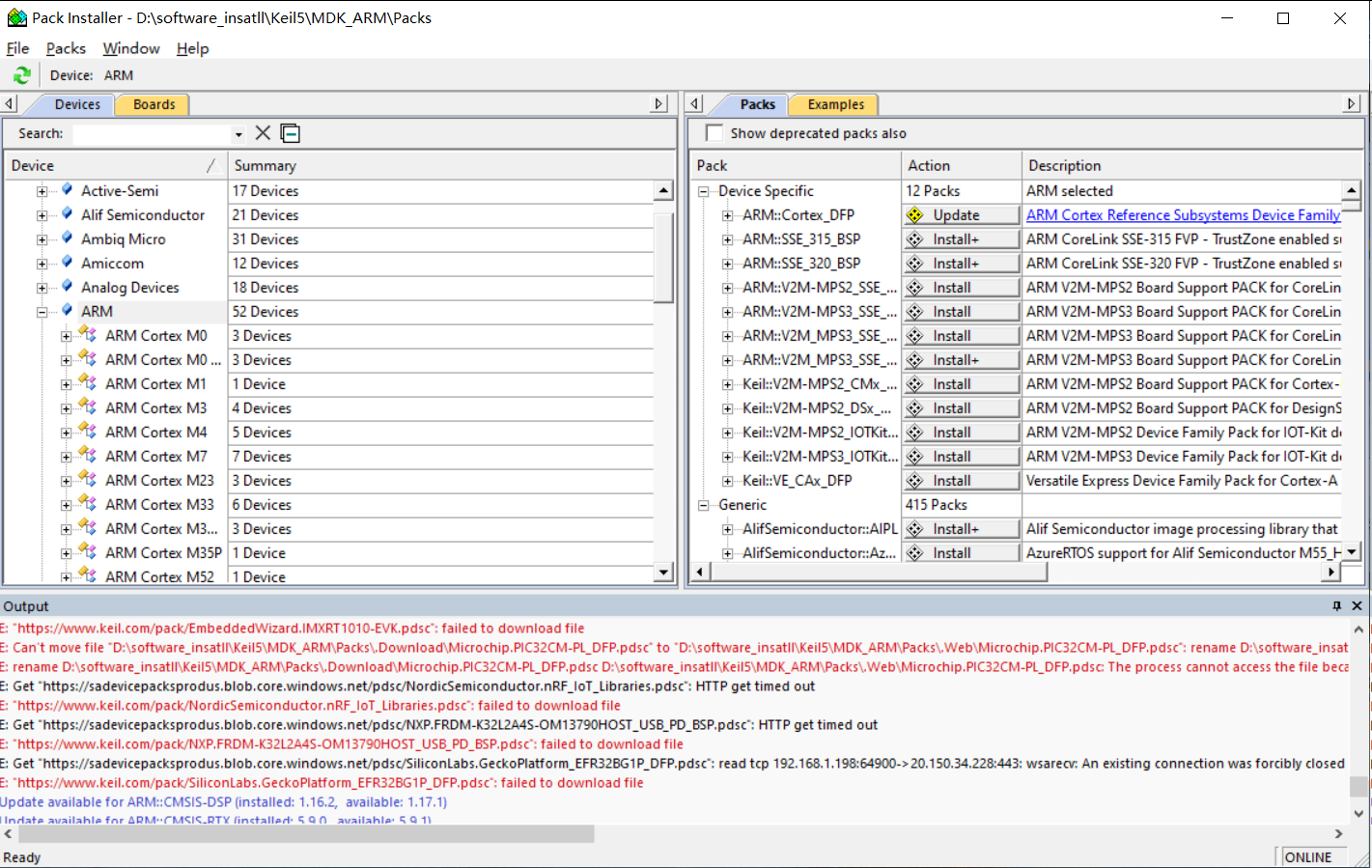Image resolution: width=1372 pixels, height=868 pixels.
Task: Click the collapse-all icon beside search
Action: tap(291, 133)
